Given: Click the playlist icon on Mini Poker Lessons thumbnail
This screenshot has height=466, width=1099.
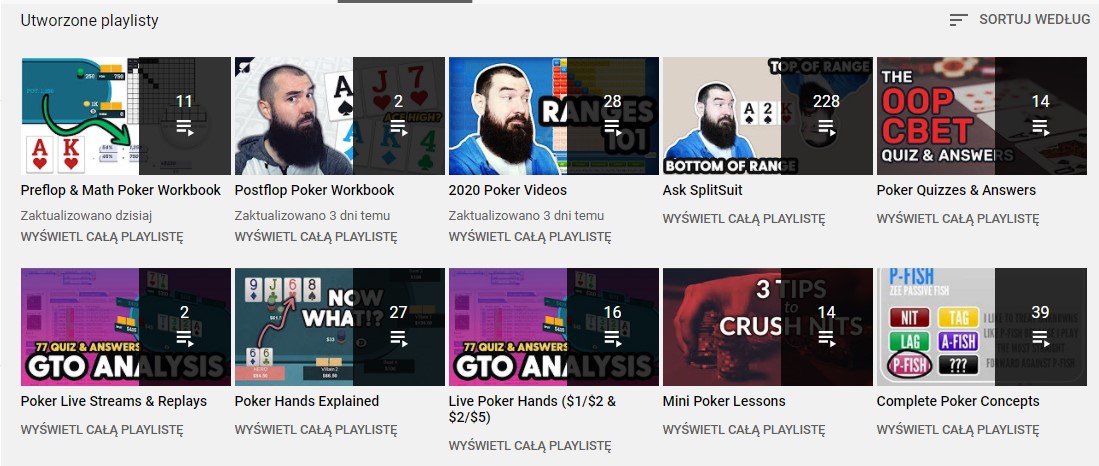Looking at the screenshot, I should point(826,339).
